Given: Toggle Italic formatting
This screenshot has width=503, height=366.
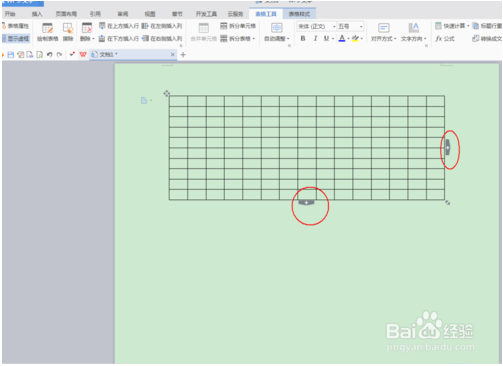Looking at the screenshot, I should (x=315, y=39).
